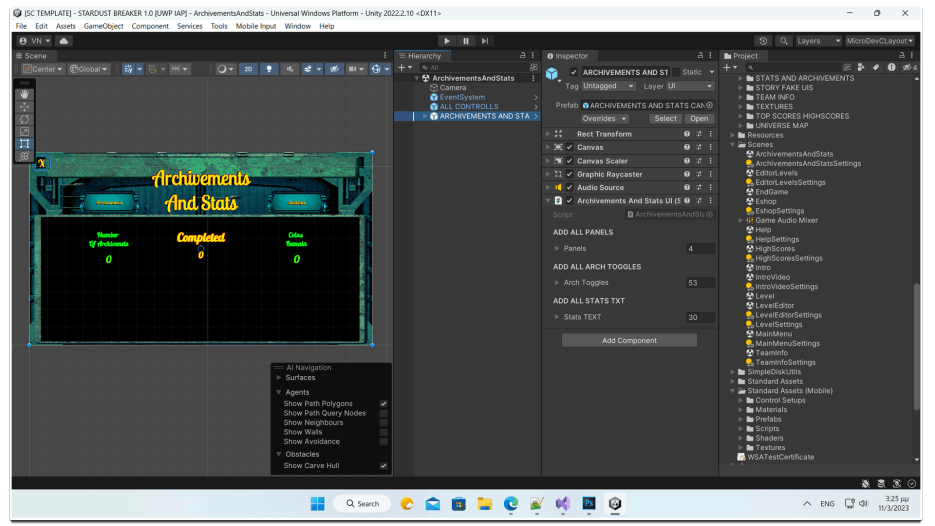Click the cloud services icon
This screenshot has height=526, width=935.
[64, 41]
